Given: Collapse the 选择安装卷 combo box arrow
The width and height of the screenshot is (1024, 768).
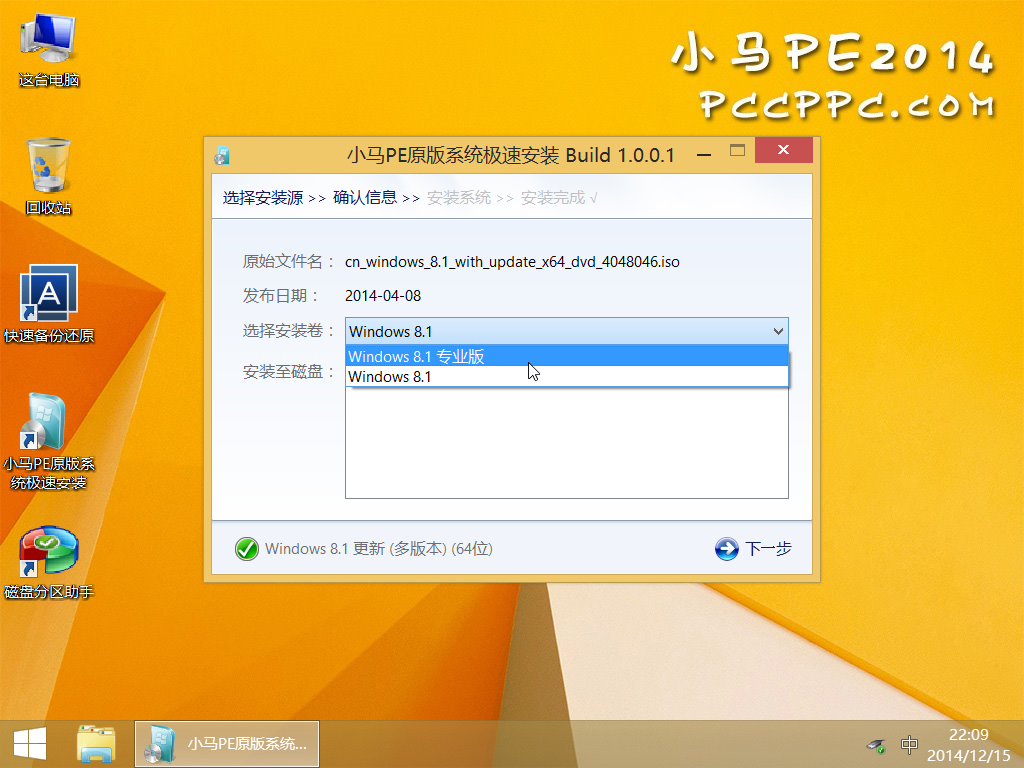Looking at the screenshot, I should pyautogui.click(x=778, y=331).
